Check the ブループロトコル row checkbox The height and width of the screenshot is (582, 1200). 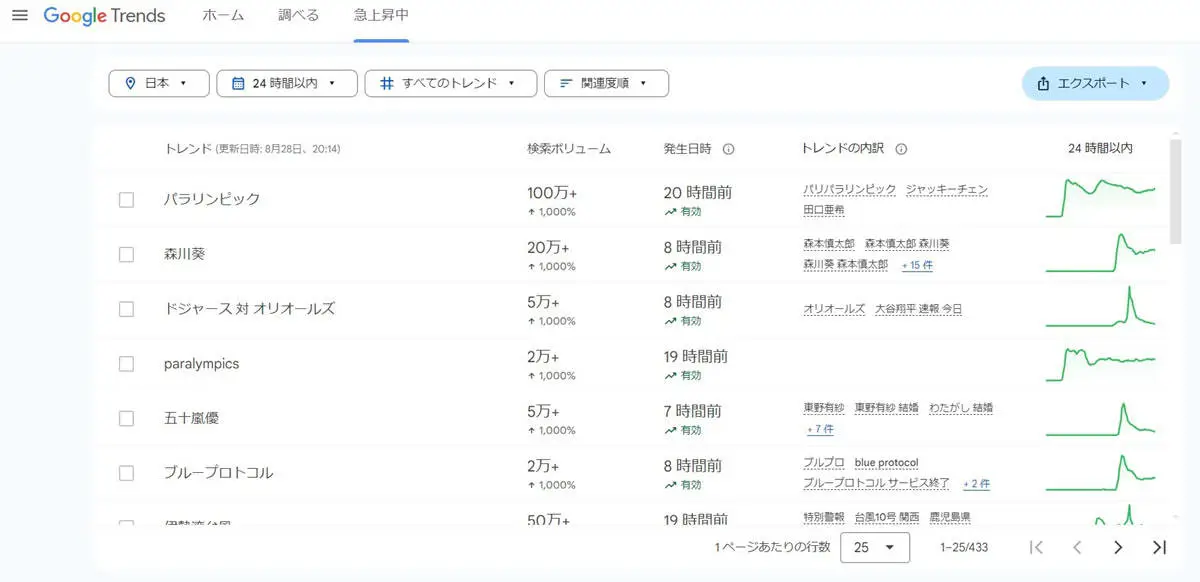point(126,473)
